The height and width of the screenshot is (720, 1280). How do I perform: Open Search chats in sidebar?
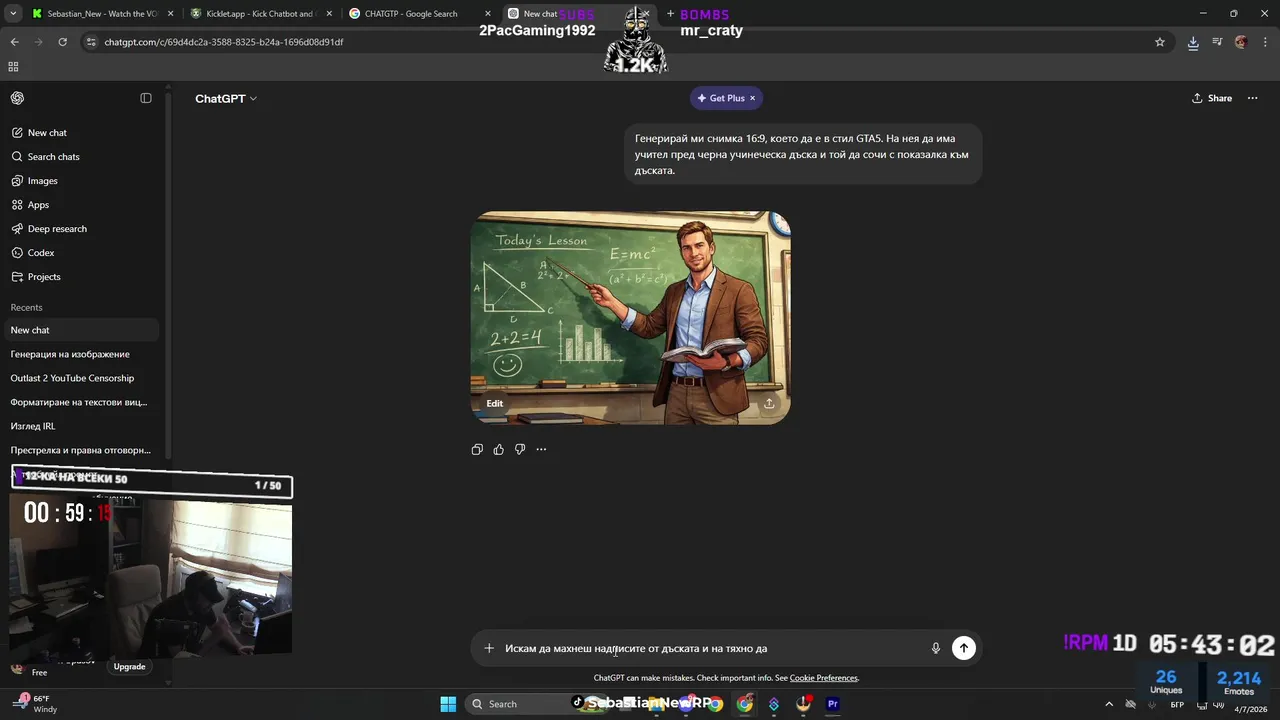[x=82, y=157]
